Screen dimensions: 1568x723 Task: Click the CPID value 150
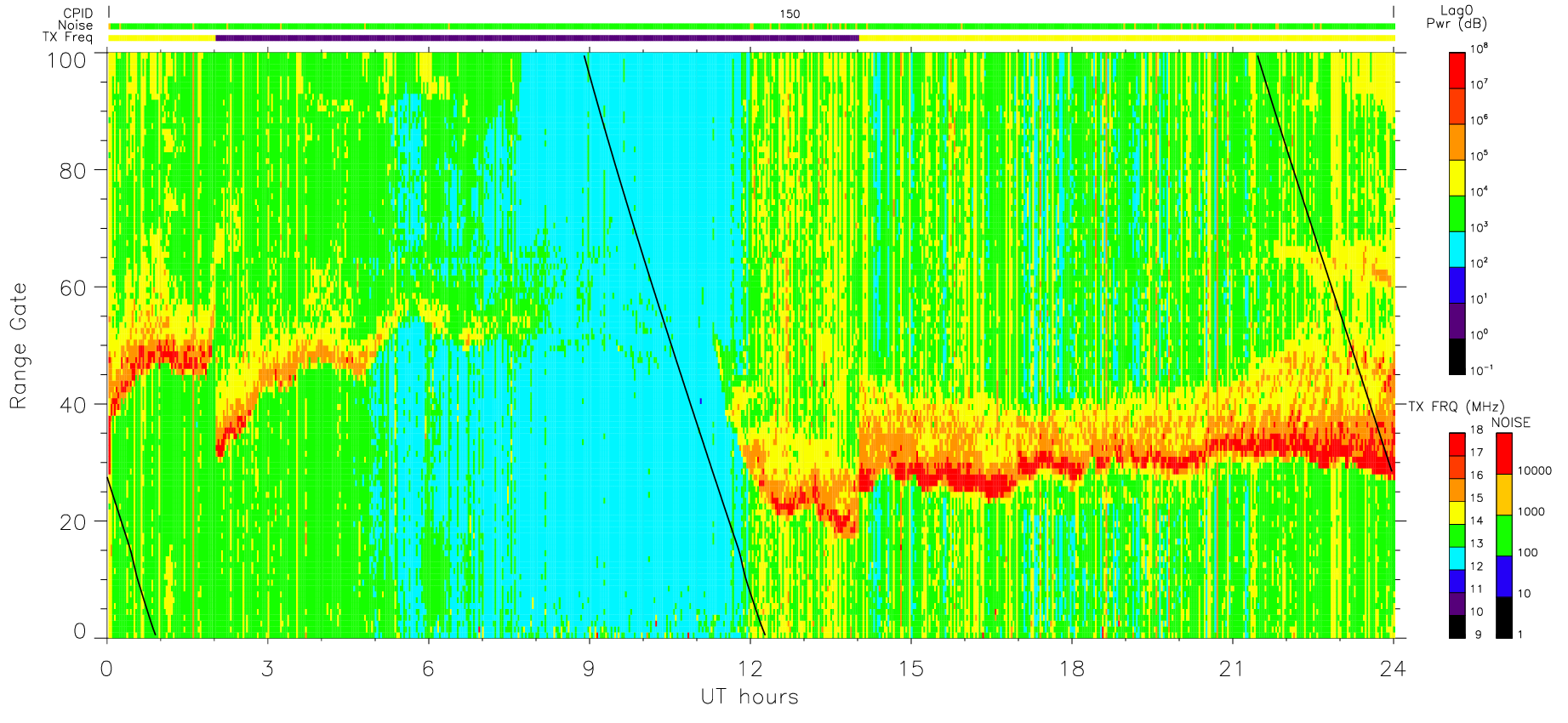[x=790, y=14]
